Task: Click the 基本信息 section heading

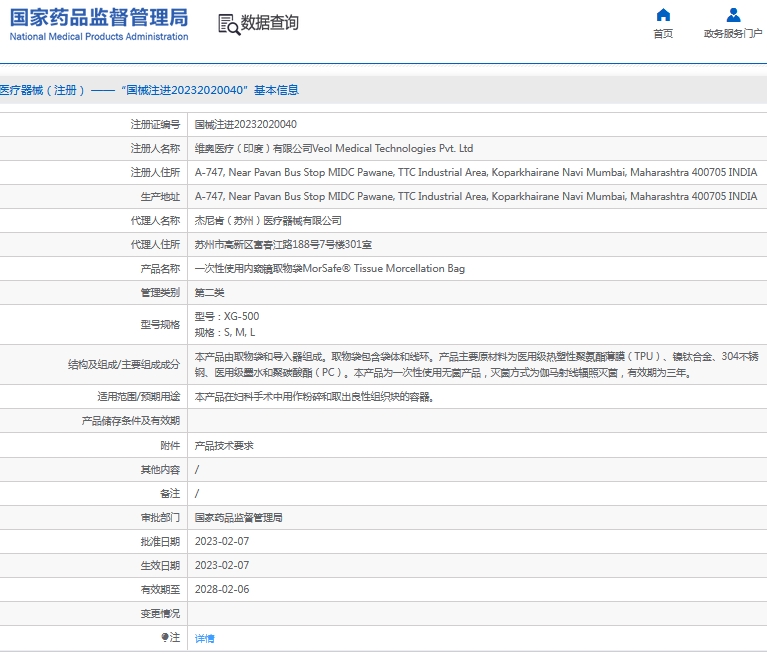Action: click(x=276, y=90)
